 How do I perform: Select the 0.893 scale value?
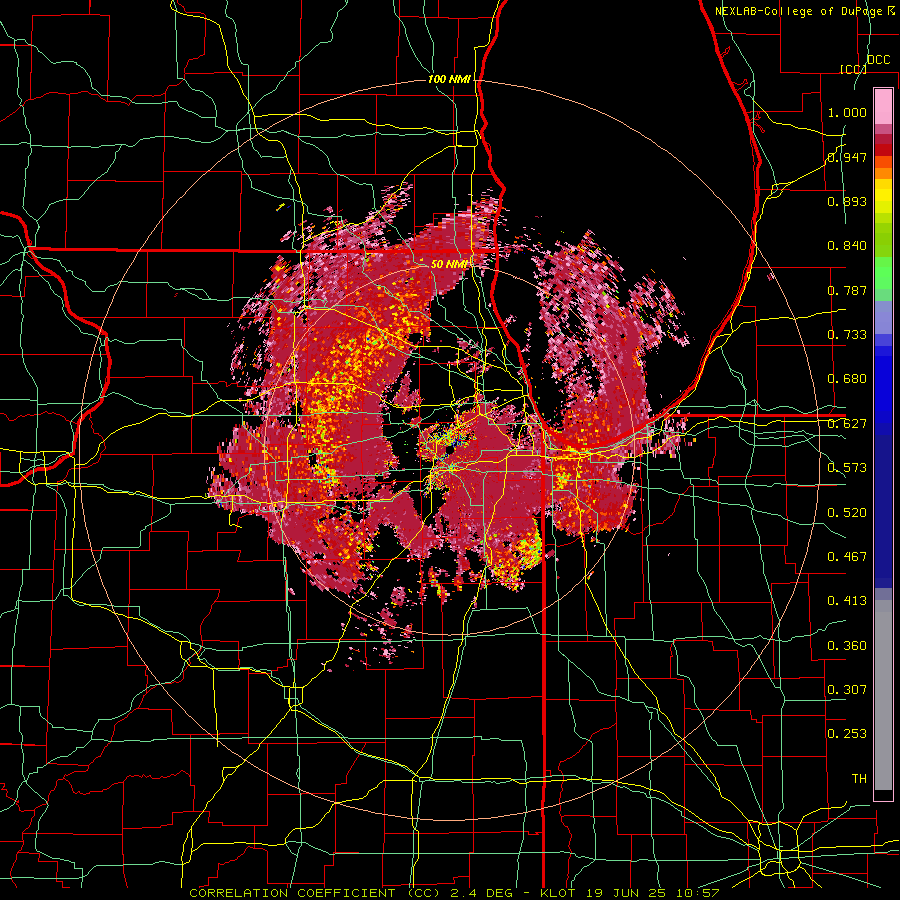click(x=847, y=201)
